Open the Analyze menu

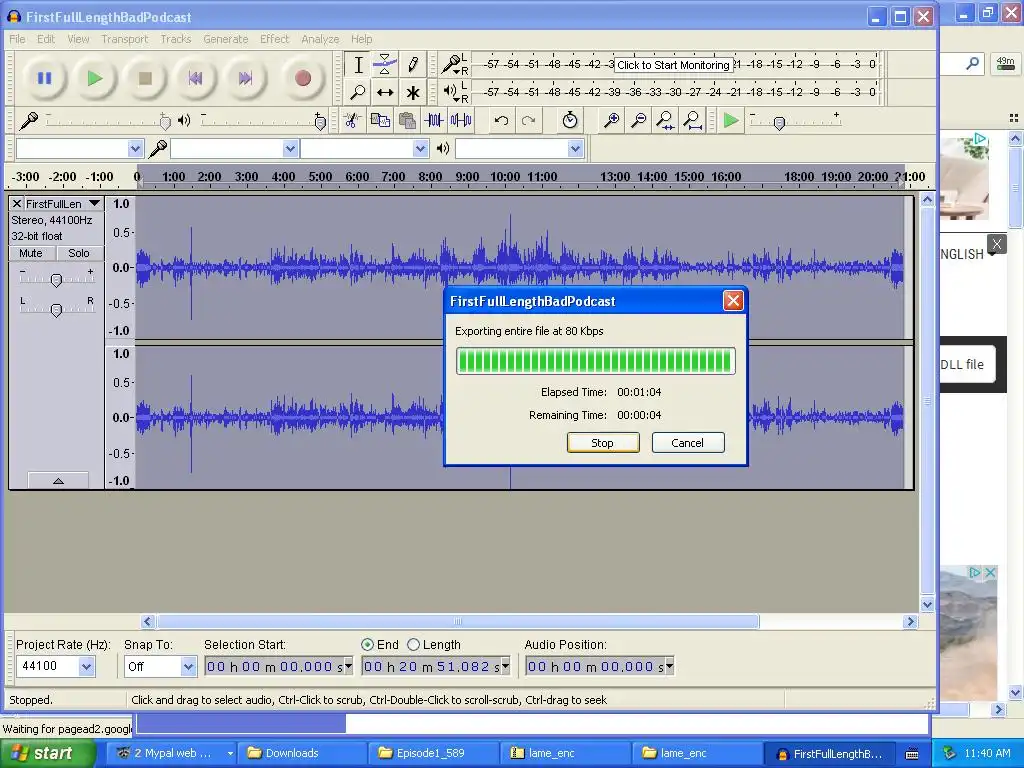[x=320, y=39]
